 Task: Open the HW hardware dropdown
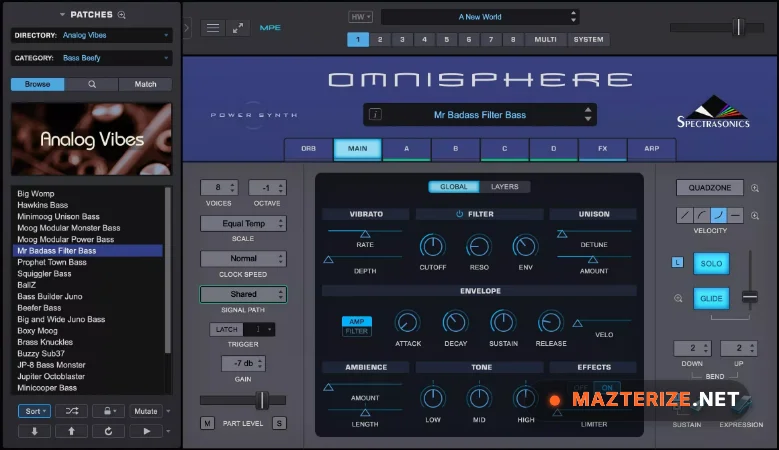point(360,17)
